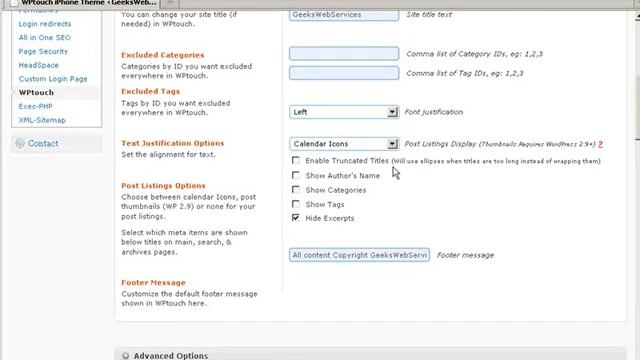640x360 pixels.
Task: Click the Footer message text field
Action: (x=359, y=255)
